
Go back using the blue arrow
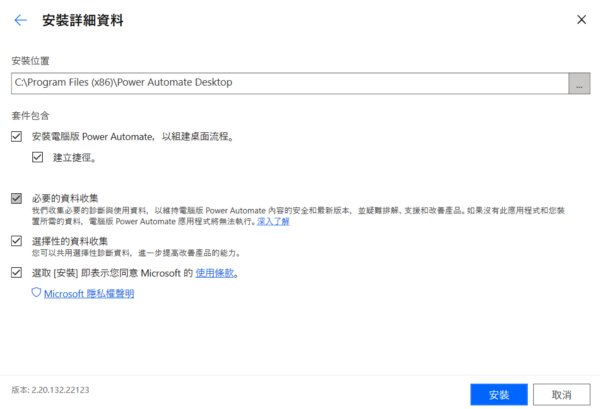[x=21, y=20]
